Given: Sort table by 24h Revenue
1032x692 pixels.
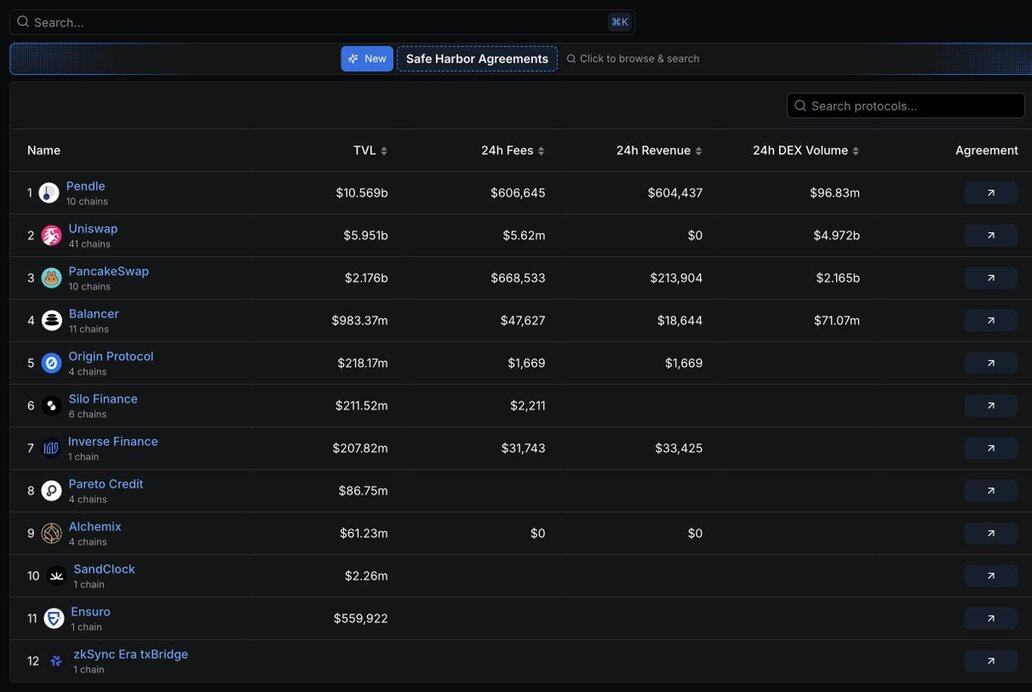Looking at the screenshot, I should point(659,151).
